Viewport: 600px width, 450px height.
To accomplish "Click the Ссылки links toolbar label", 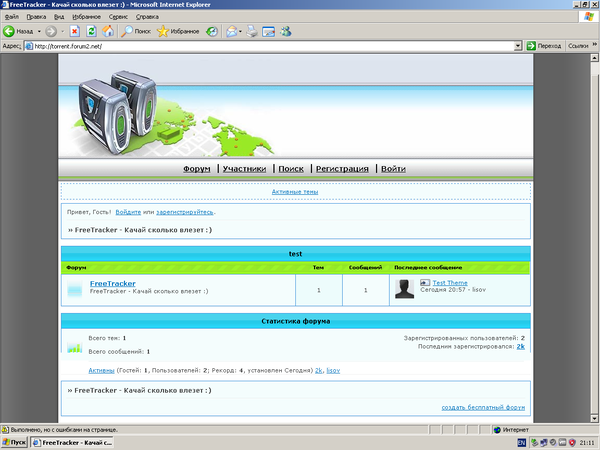I will 578,46.
